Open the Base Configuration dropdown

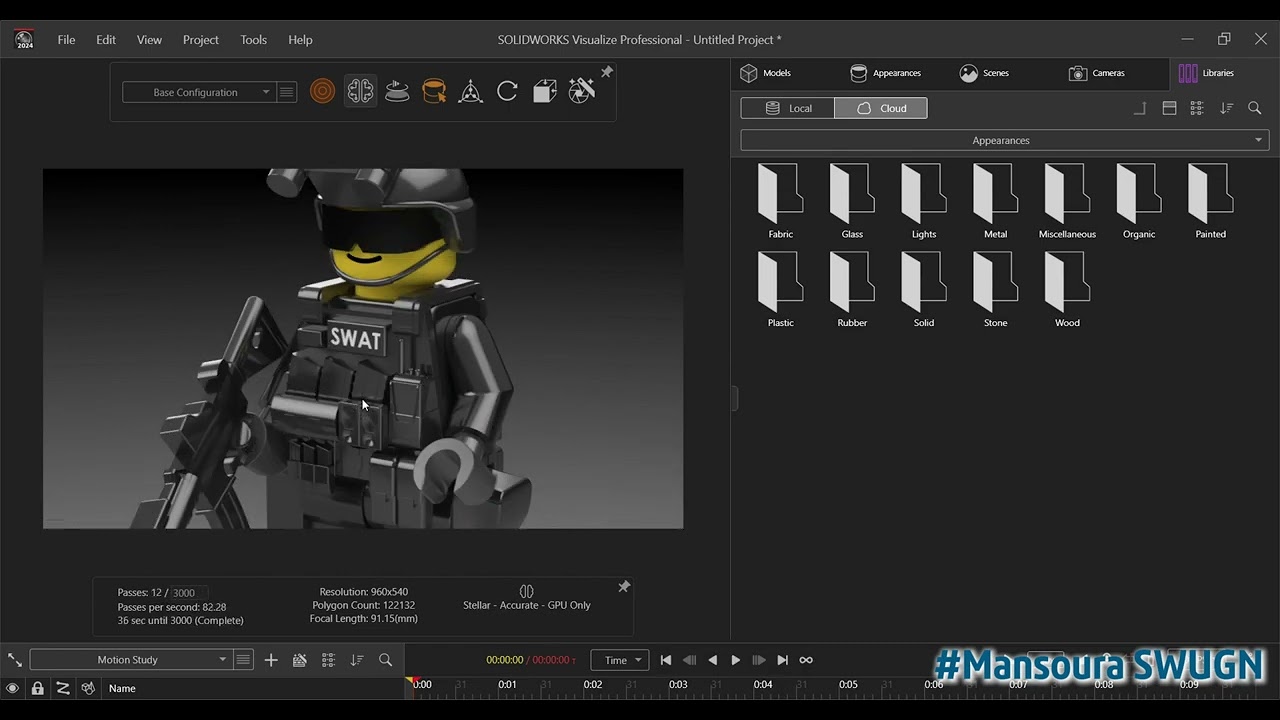click(198, 92)
